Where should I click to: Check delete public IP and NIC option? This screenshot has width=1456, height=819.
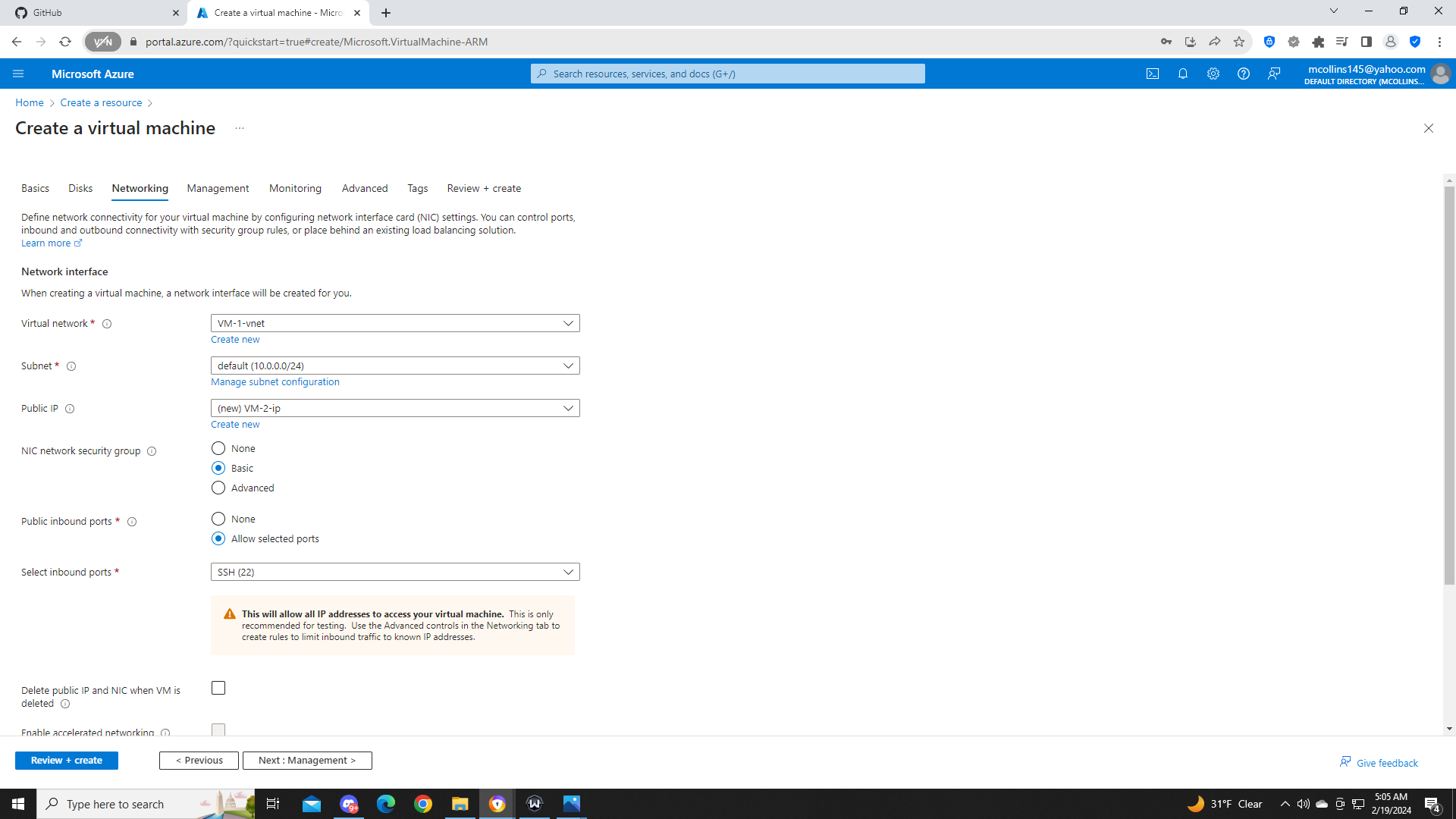tap(218, 688)
